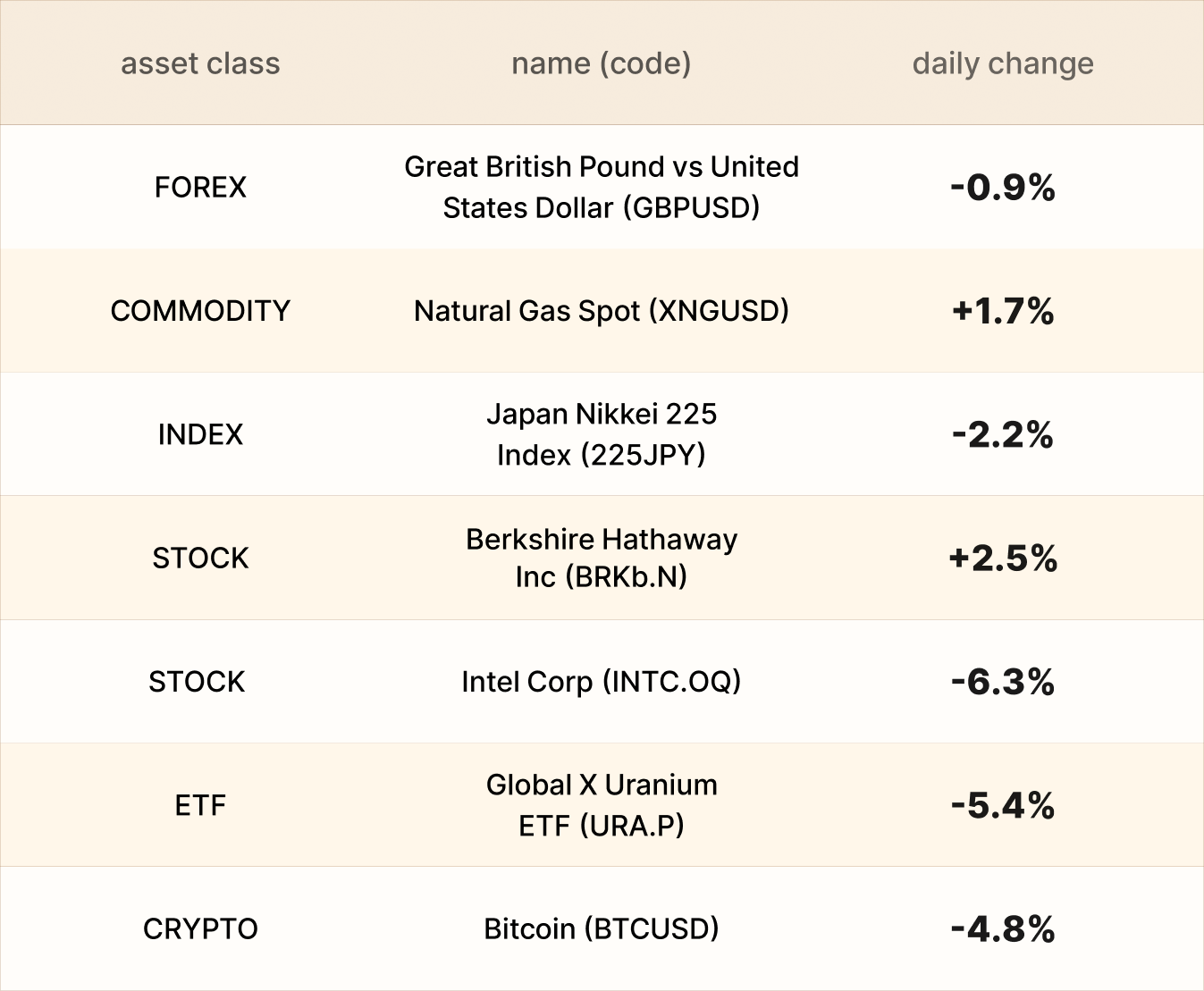Viewport: 1204px width, 991px height.
Task: Open Natural Gas Spot (XNGUSD)
Action: (601, 311)
